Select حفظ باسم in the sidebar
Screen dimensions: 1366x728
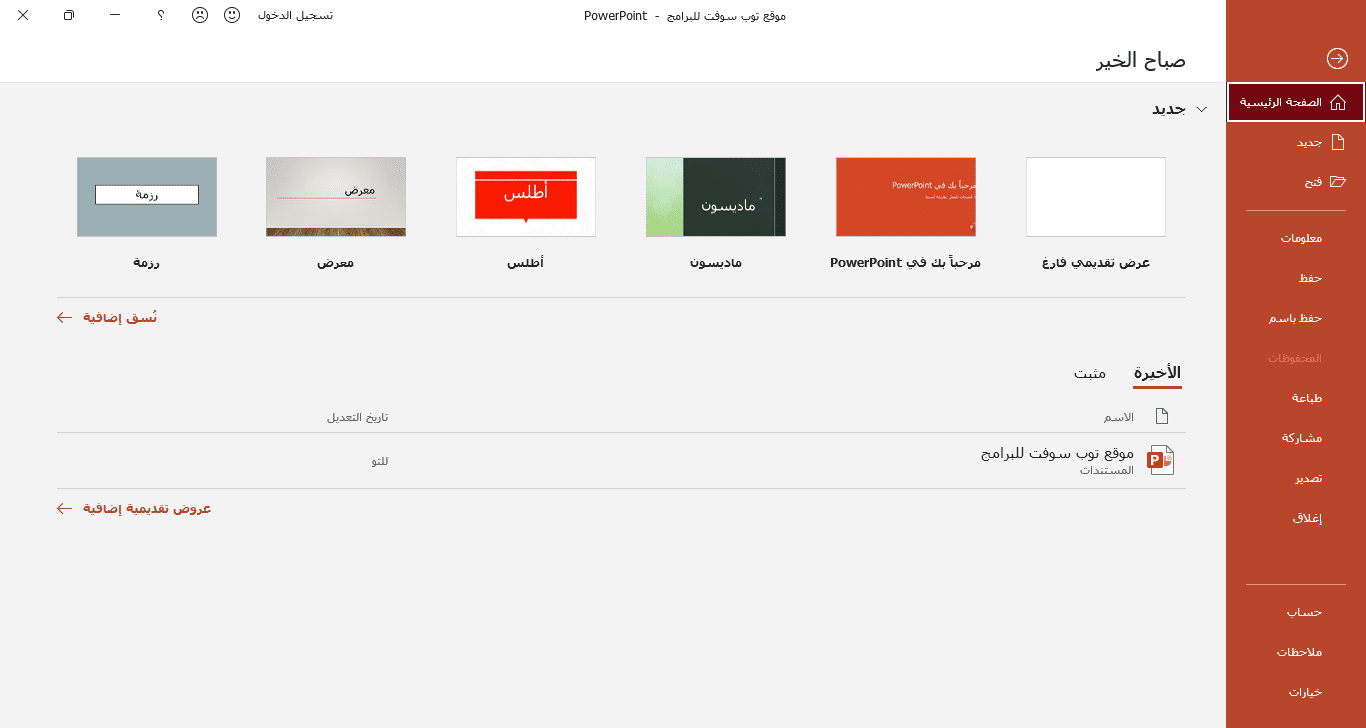point(1296,318)
